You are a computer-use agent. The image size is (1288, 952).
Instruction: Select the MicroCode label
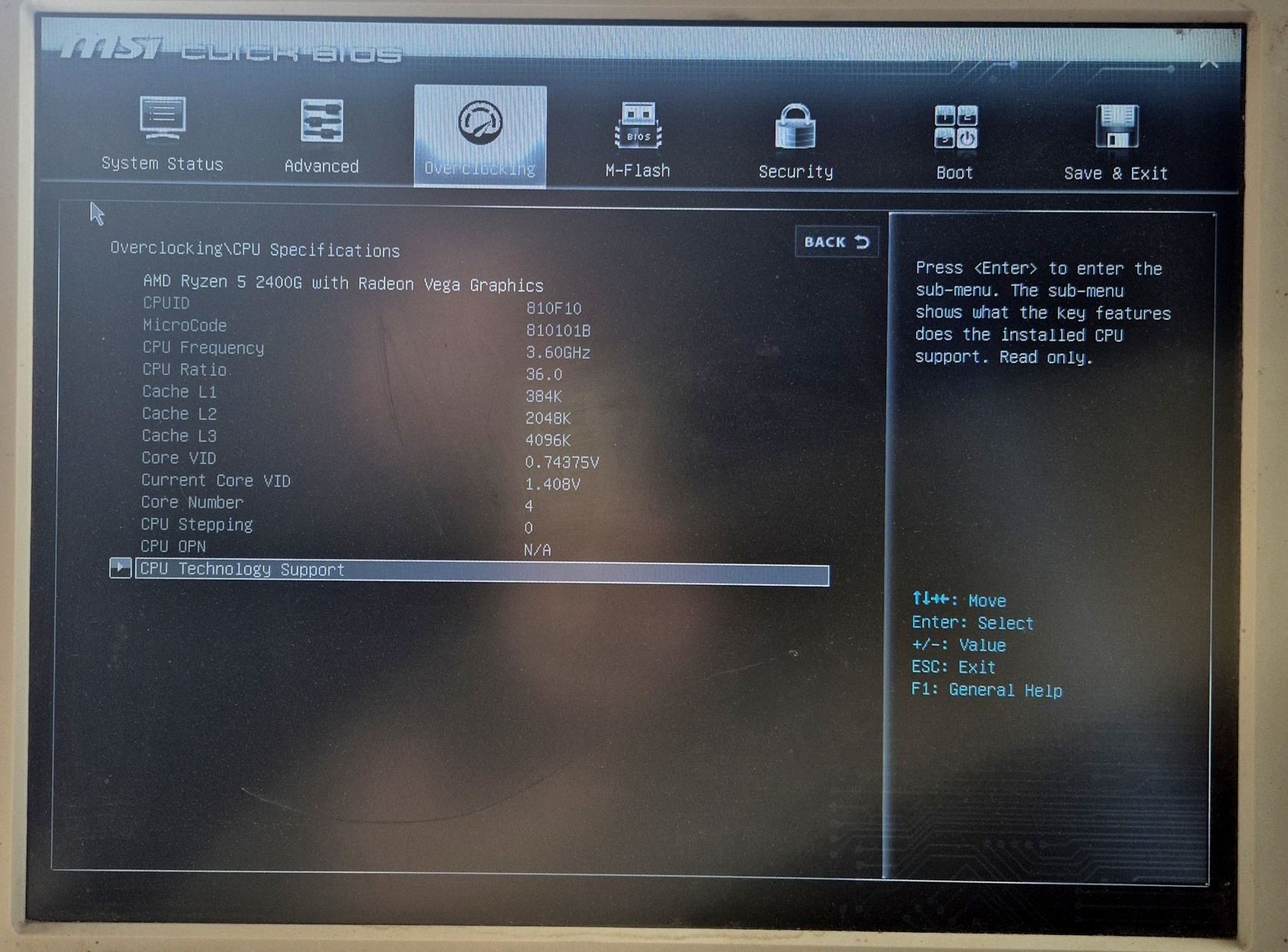coord(184,325)
